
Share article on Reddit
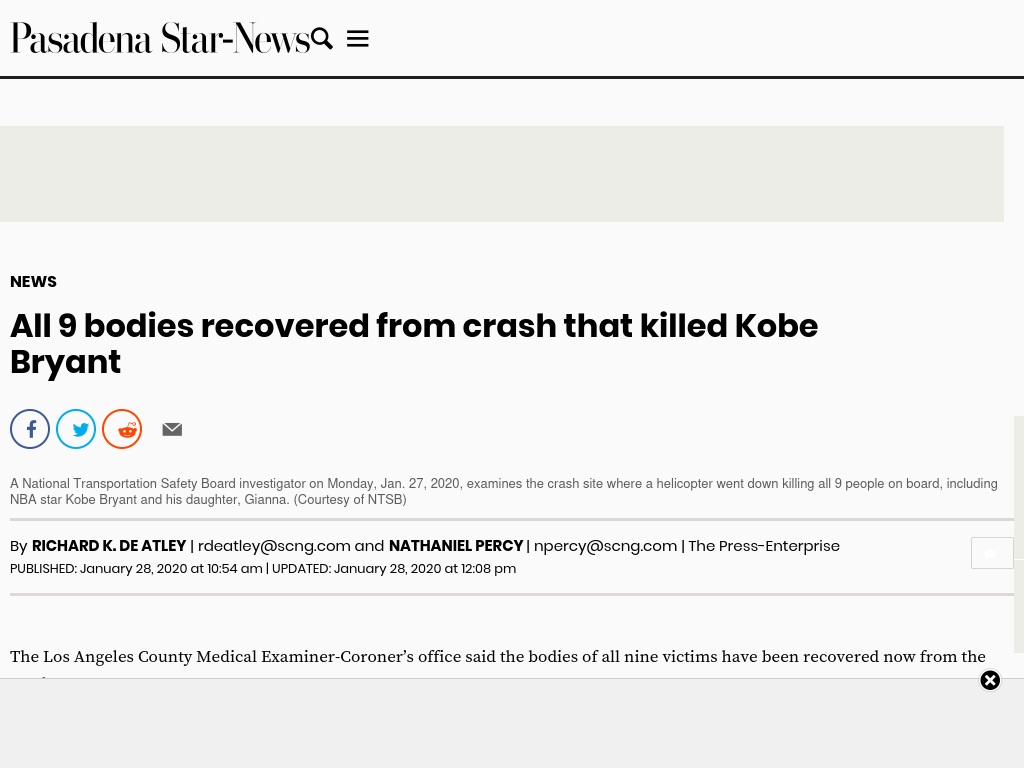point(122,429)
